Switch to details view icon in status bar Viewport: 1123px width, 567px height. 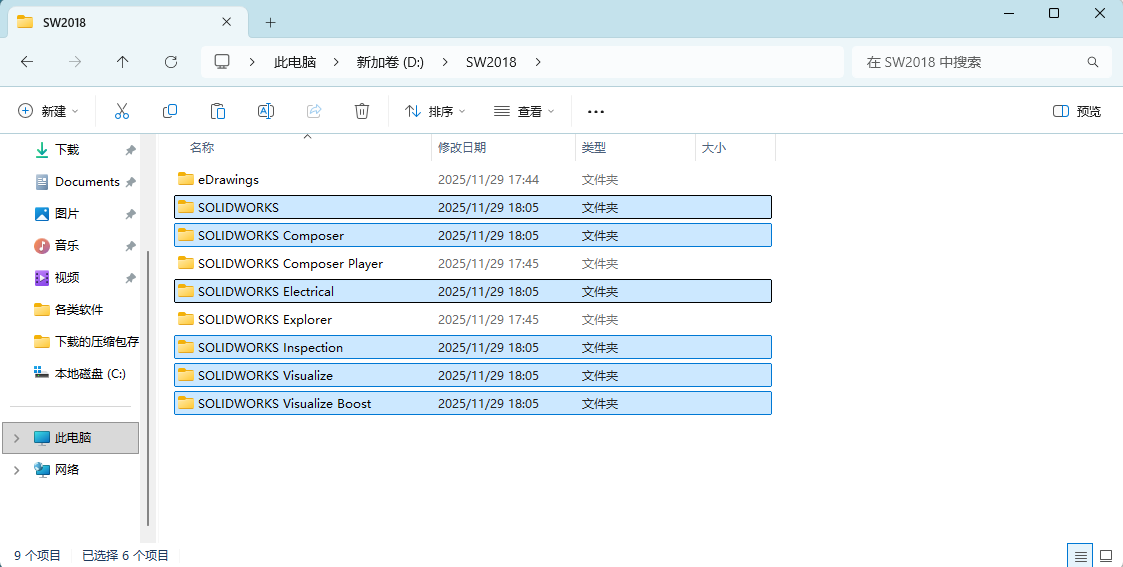[1081, 556]
